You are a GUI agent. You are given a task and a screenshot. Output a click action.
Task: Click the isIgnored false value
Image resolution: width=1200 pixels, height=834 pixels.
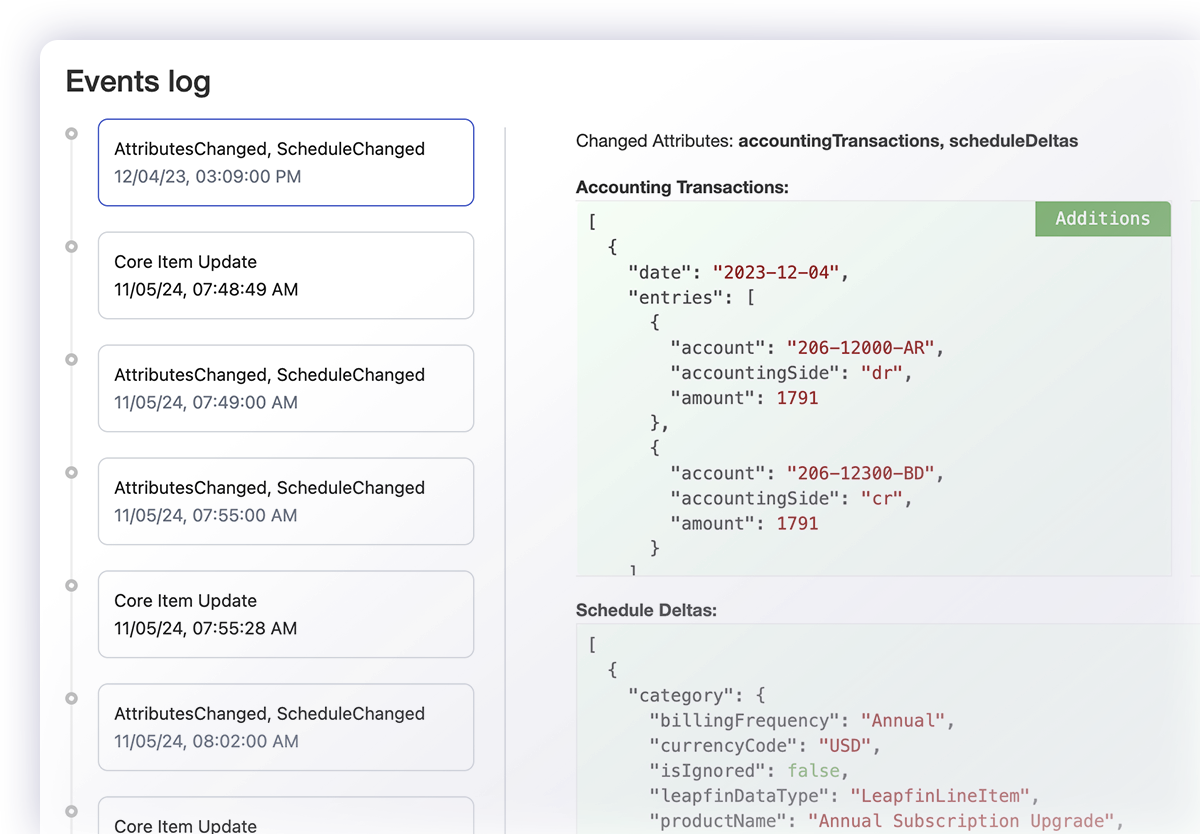(x=813, y=771)
